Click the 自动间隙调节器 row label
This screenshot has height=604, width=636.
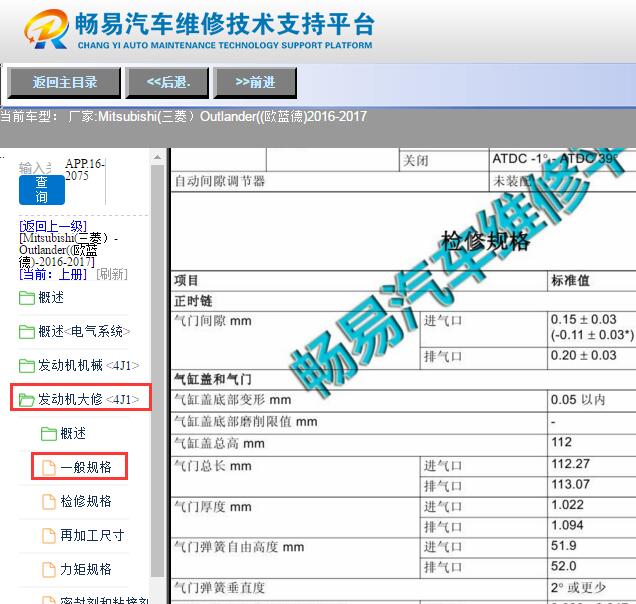click(x=219, y=181)
